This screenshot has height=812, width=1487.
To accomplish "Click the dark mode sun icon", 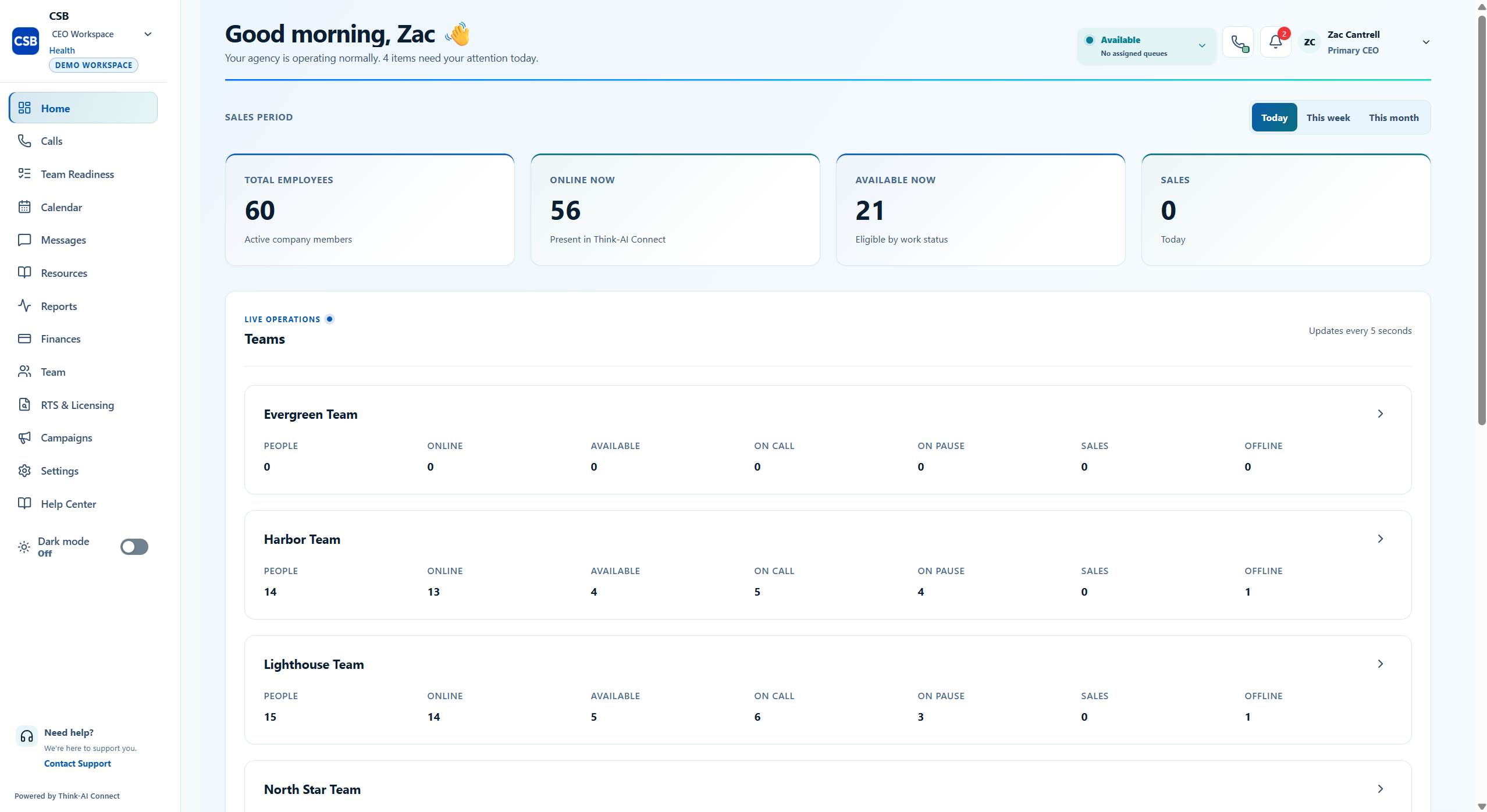I will click(x=24, y=547).
